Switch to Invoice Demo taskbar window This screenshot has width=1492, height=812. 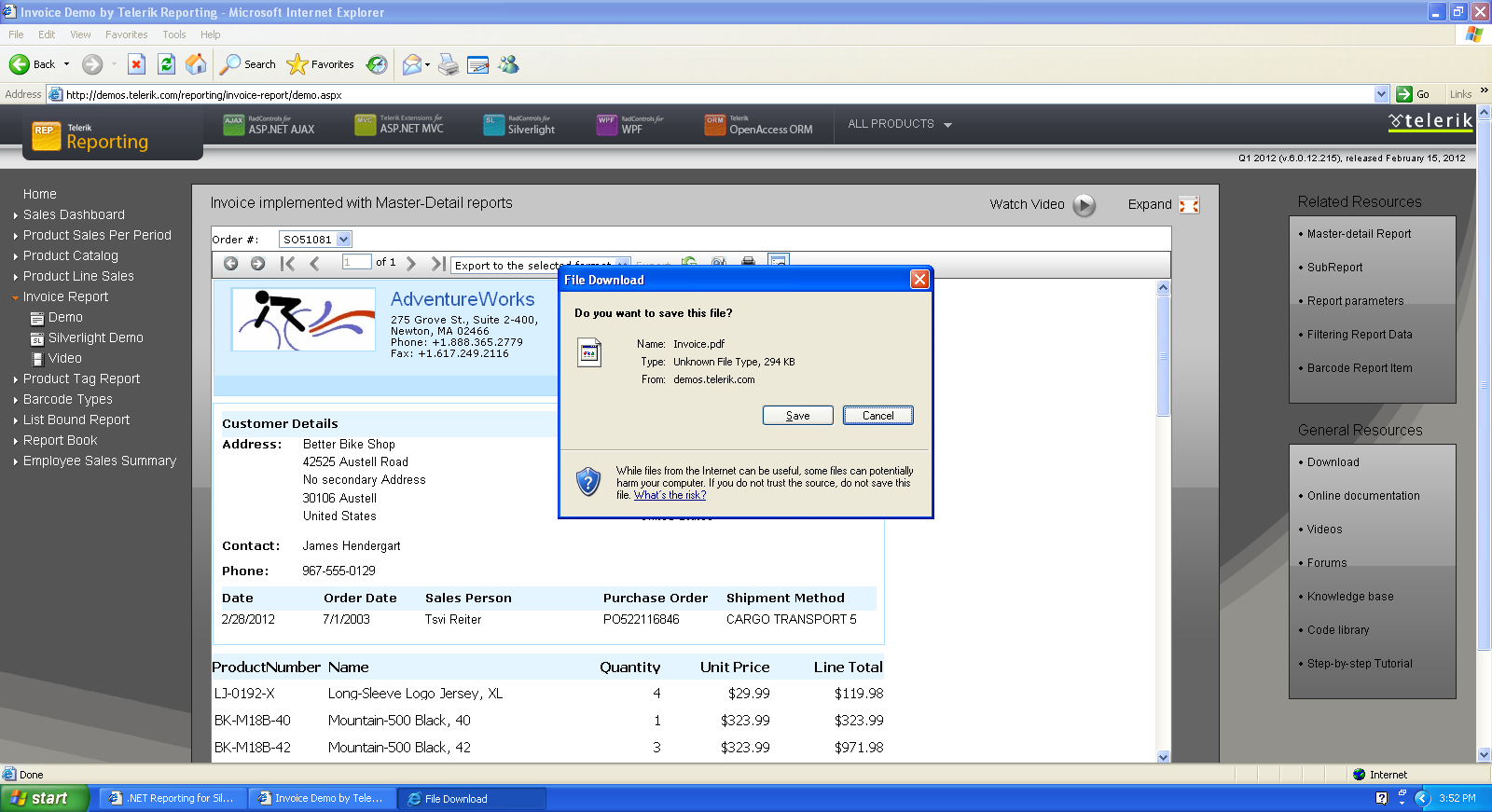pyautogui.click(x=322, y=798)
